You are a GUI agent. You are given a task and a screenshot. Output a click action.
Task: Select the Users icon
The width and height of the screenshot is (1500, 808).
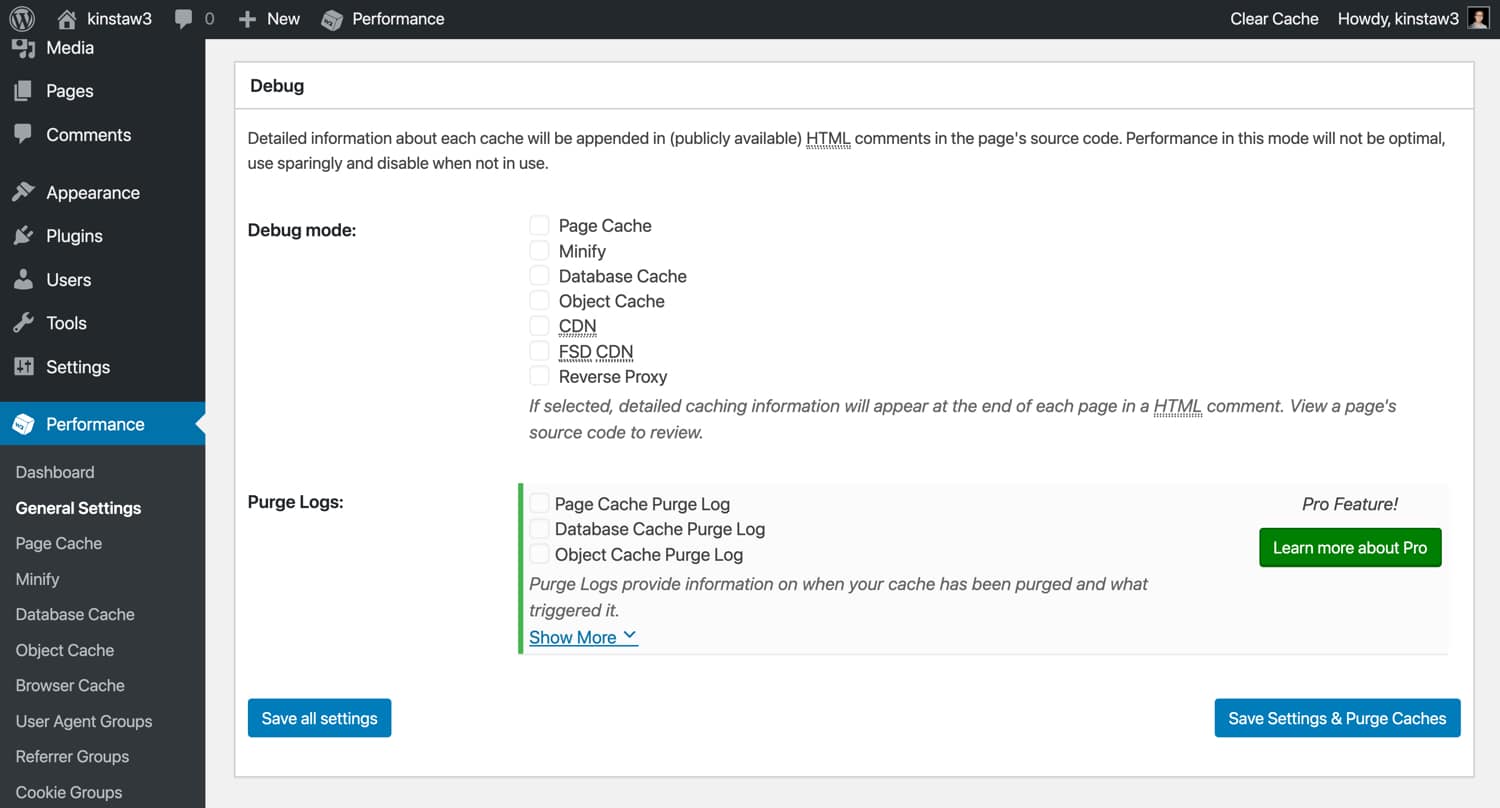click(x=22, y=280)
